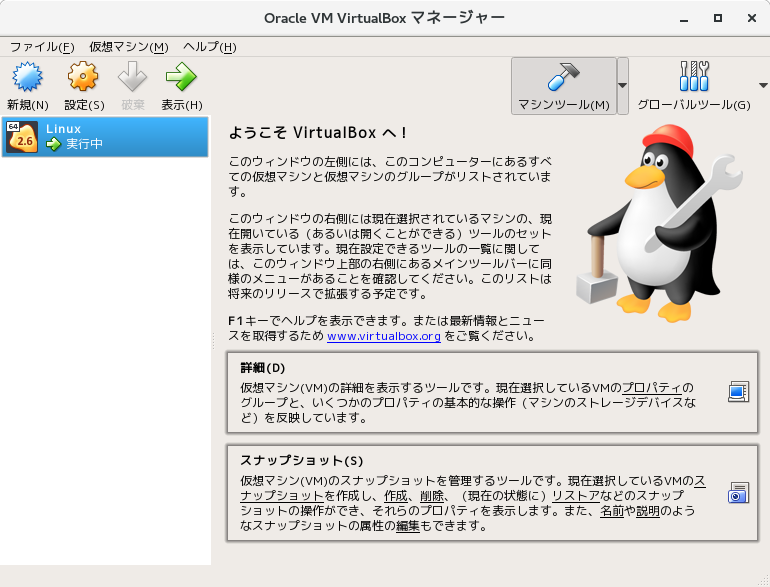Viewport: 770px width, 587px height.
Task: Open the ヘルプ(H) menu
Action: pyautogui.click(x=210, y=47)
